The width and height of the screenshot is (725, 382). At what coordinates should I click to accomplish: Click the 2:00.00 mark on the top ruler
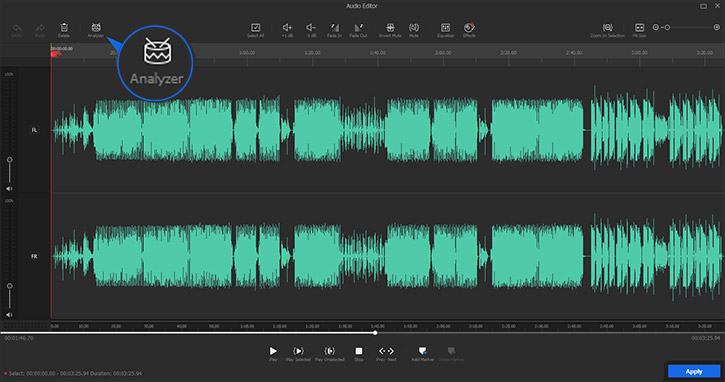coord(443,53)
